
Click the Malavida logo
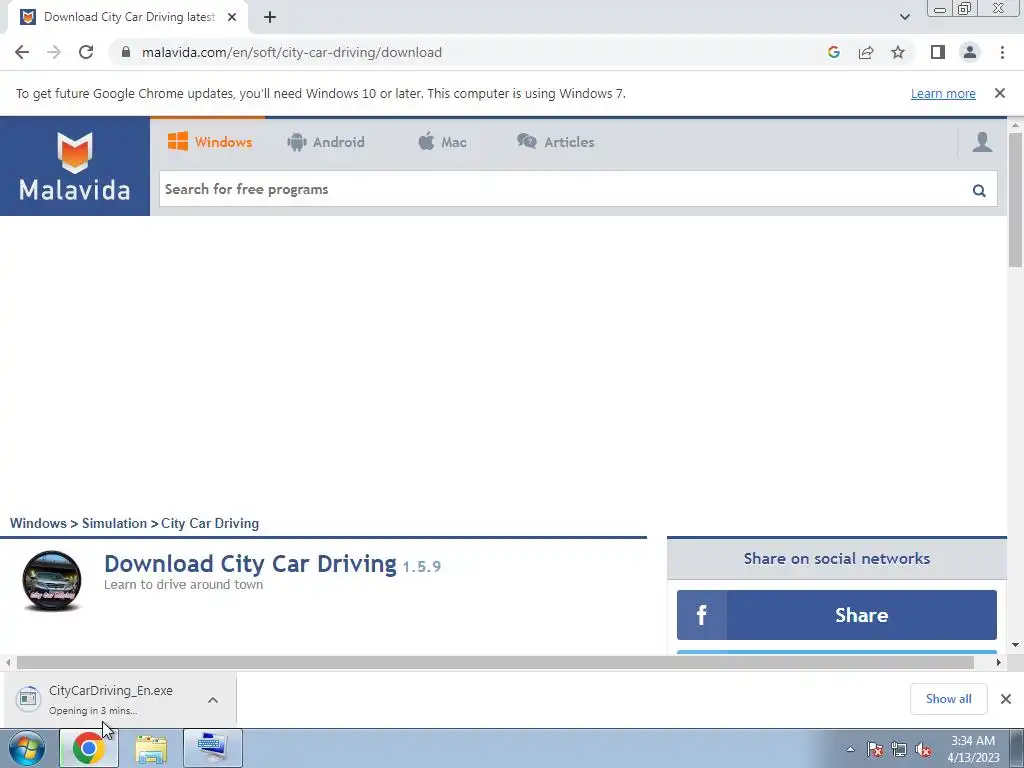(74, 166)
